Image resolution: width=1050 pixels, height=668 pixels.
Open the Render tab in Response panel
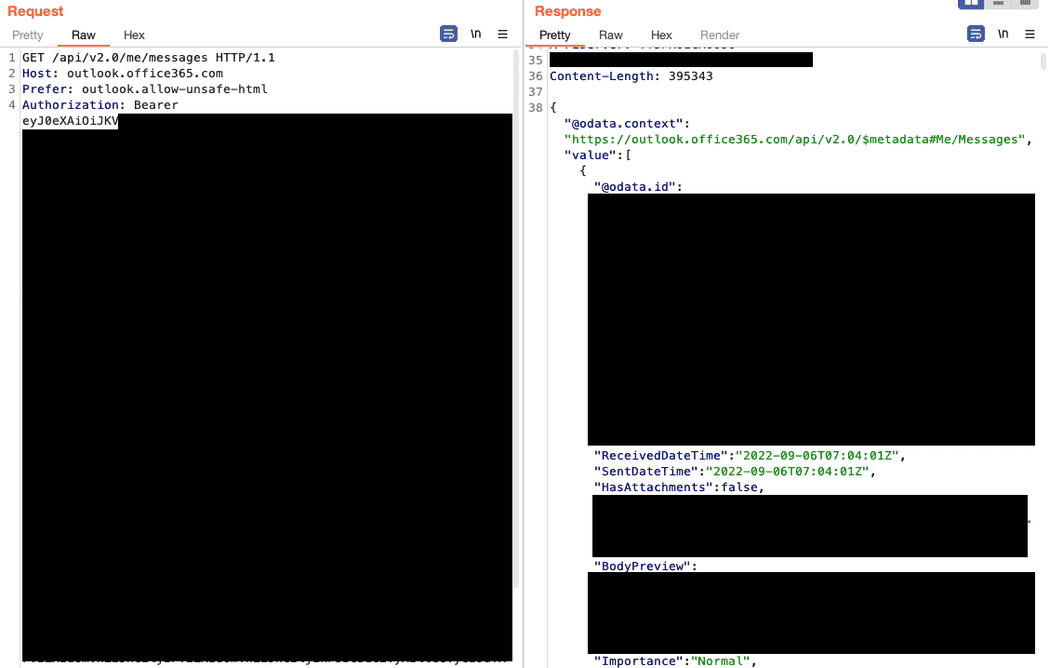[719, 35]
